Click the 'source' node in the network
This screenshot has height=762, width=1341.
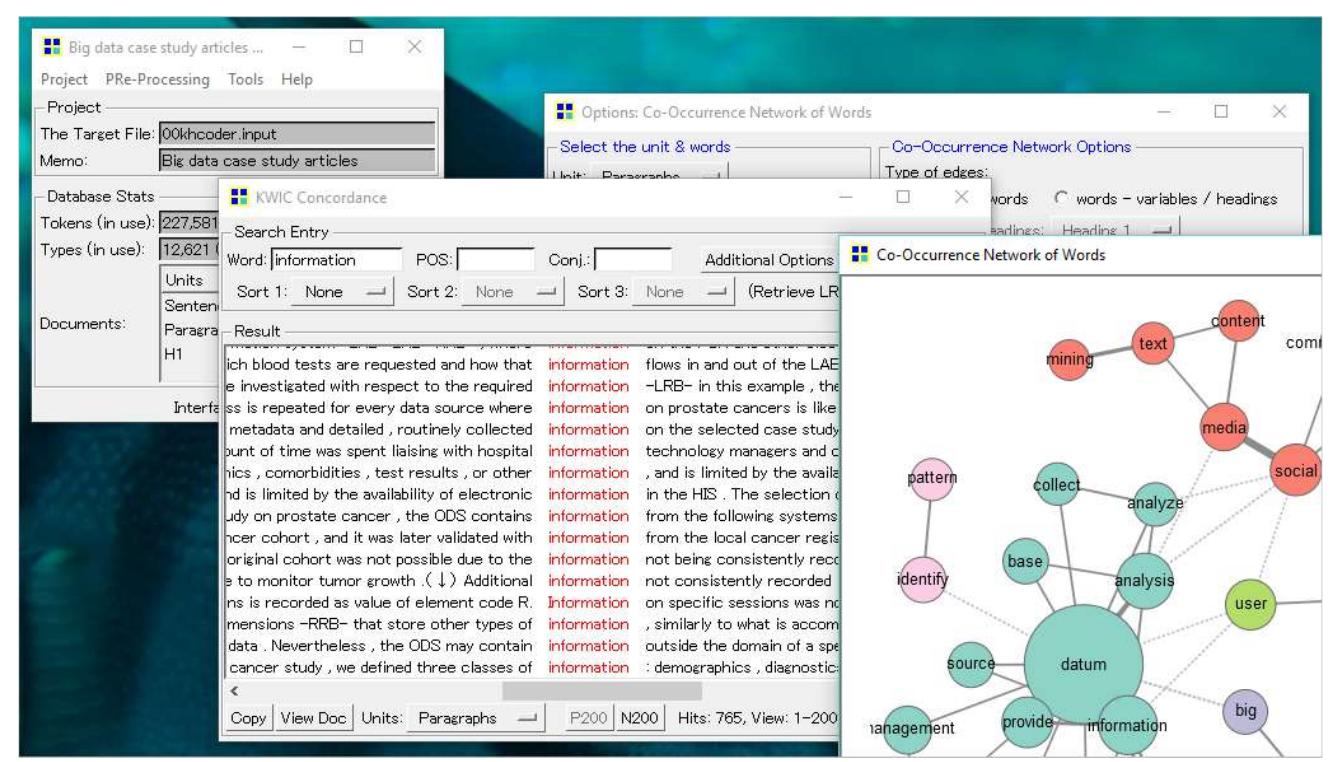pyautogui.click(x=971, y=663)
